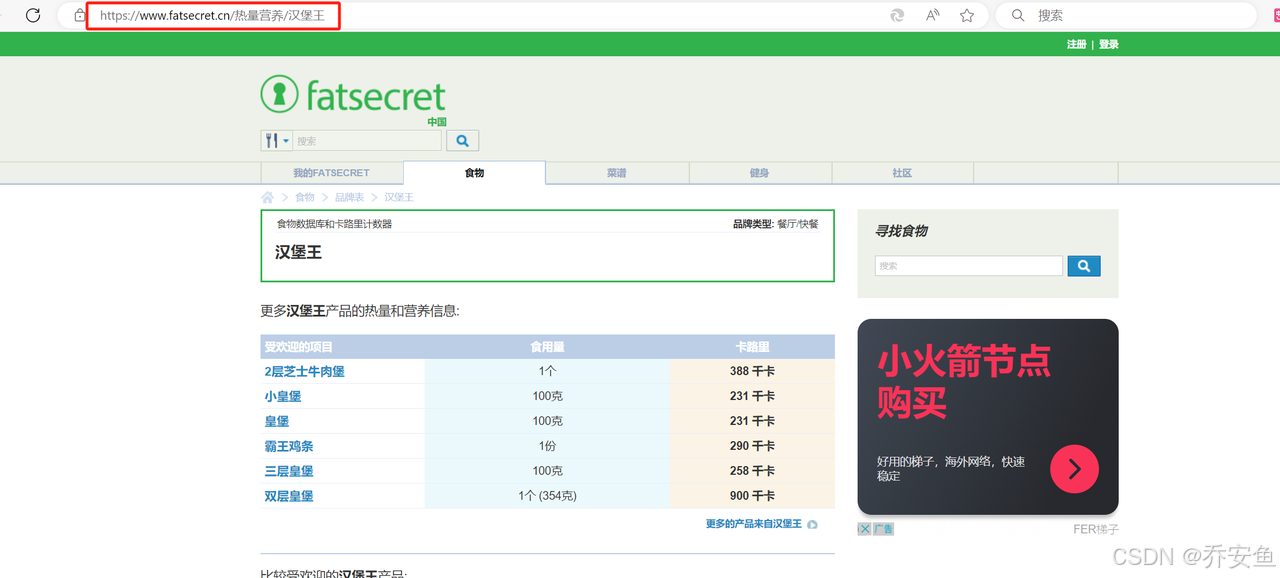Click the 食用量 column header
The height and width of the screenshot is (578, 1280).
point(547,347)
